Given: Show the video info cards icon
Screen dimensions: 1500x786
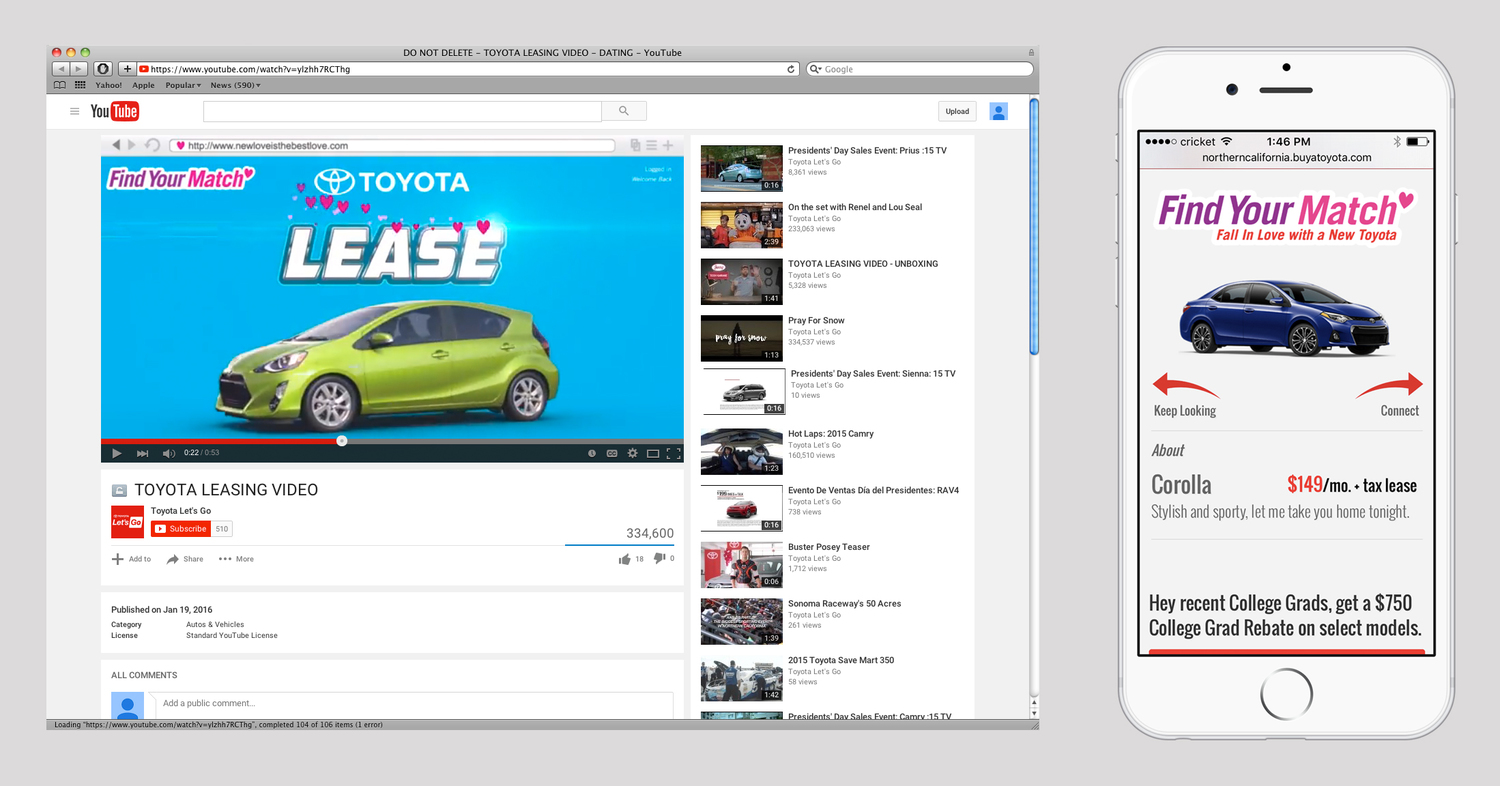Looking at the screenshot, I should (x=592, y=453).
